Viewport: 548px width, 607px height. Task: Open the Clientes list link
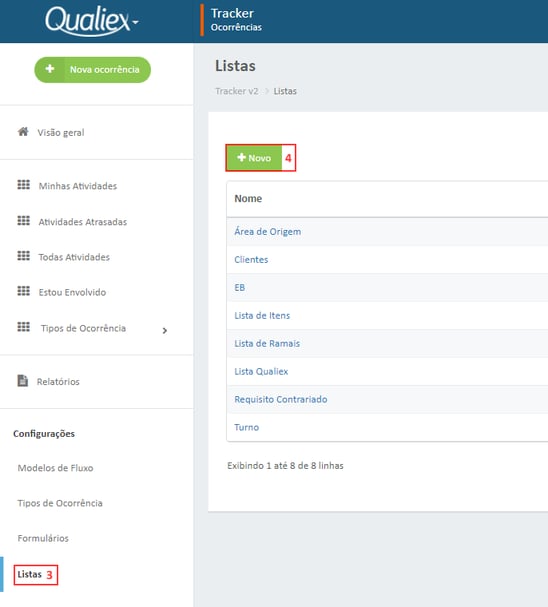coord(251,259)
